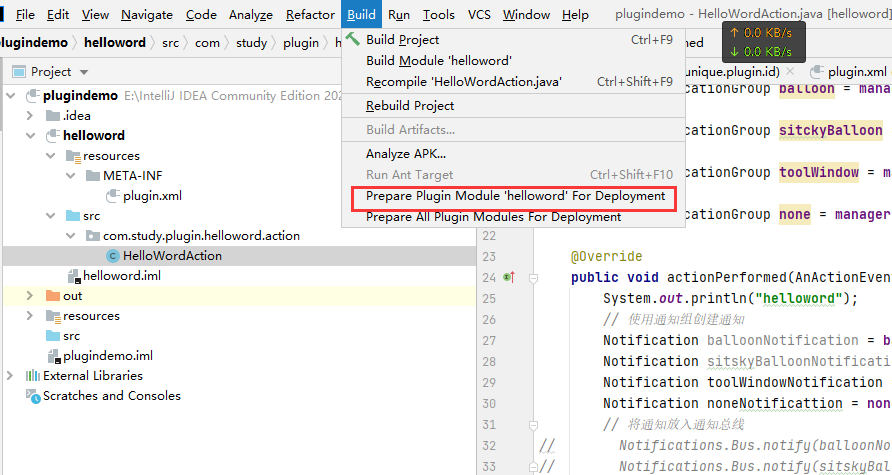Select Prepare All Plugin Modules For Deployment
The height and width of the screenshot is (475, 892).
point(513,217)
